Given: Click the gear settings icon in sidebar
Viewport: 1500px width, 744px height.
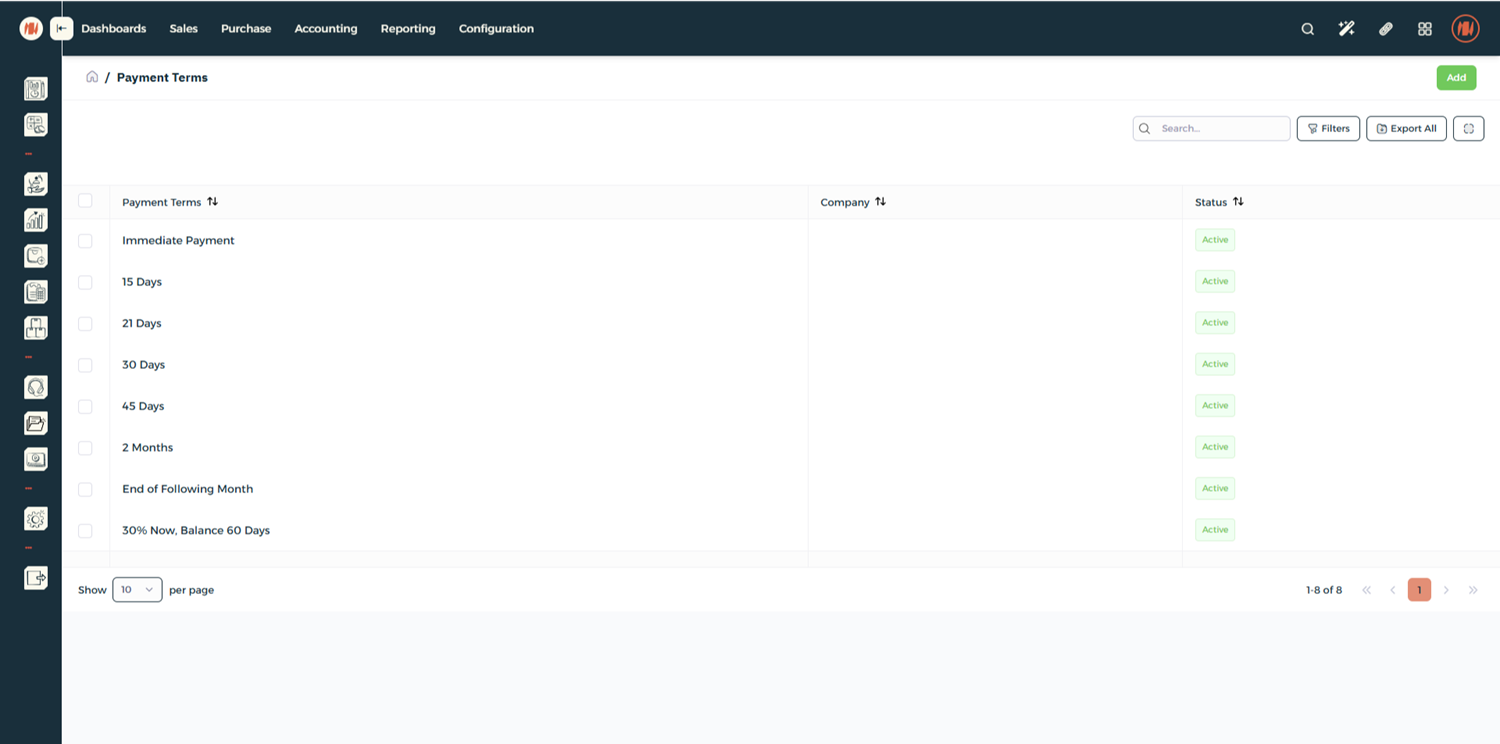Looking at the screenshot, I should tap(36, 519).
